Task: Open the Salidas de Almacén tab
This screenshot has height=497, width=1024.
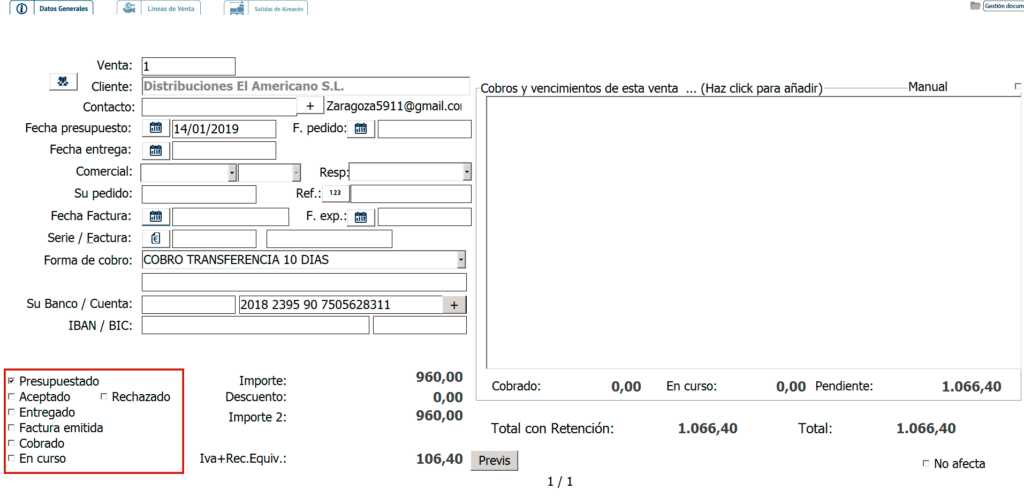Action: tap(266, 8)
